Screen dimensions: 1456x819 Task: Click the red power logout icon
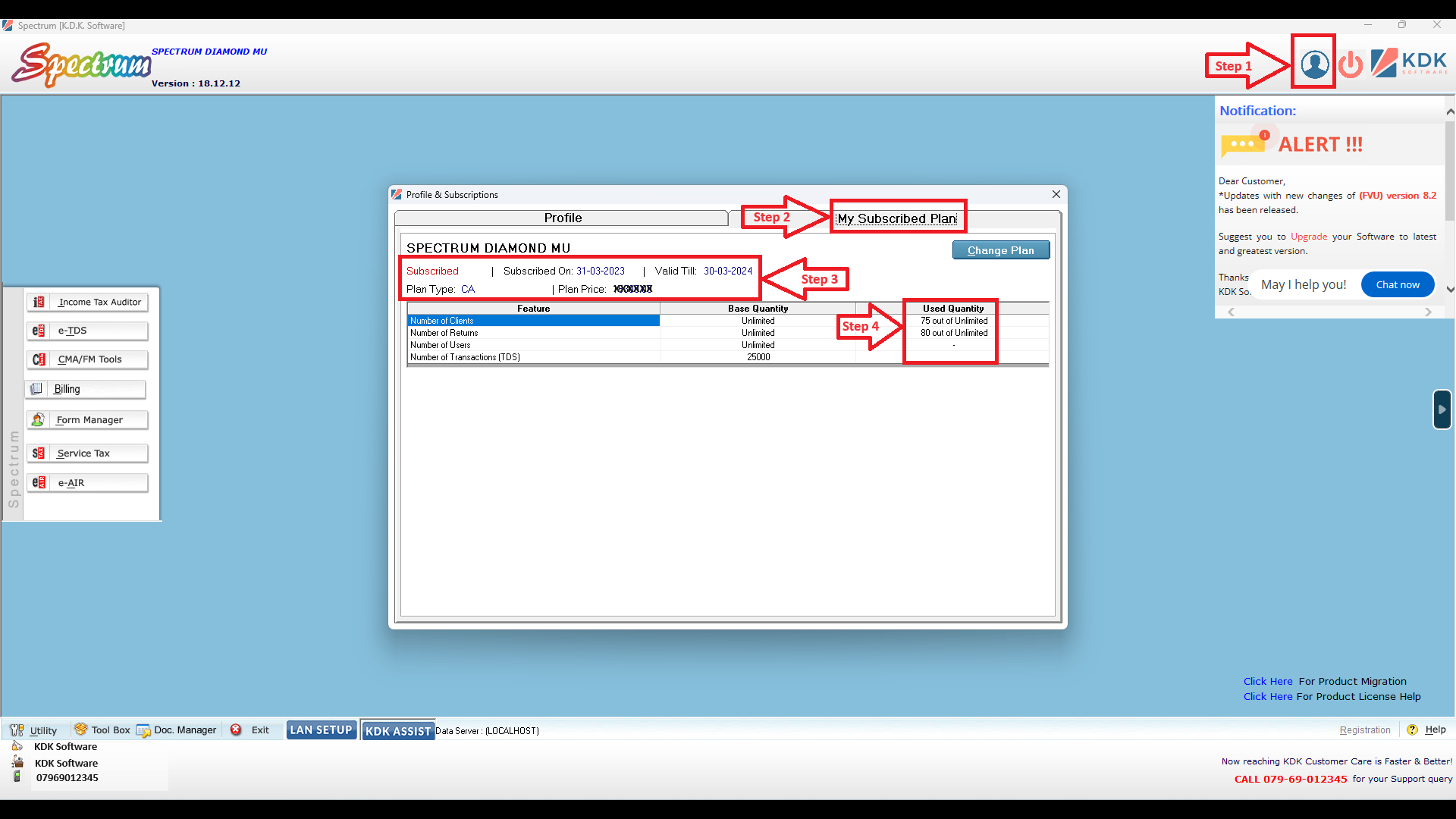[1351, 64]
